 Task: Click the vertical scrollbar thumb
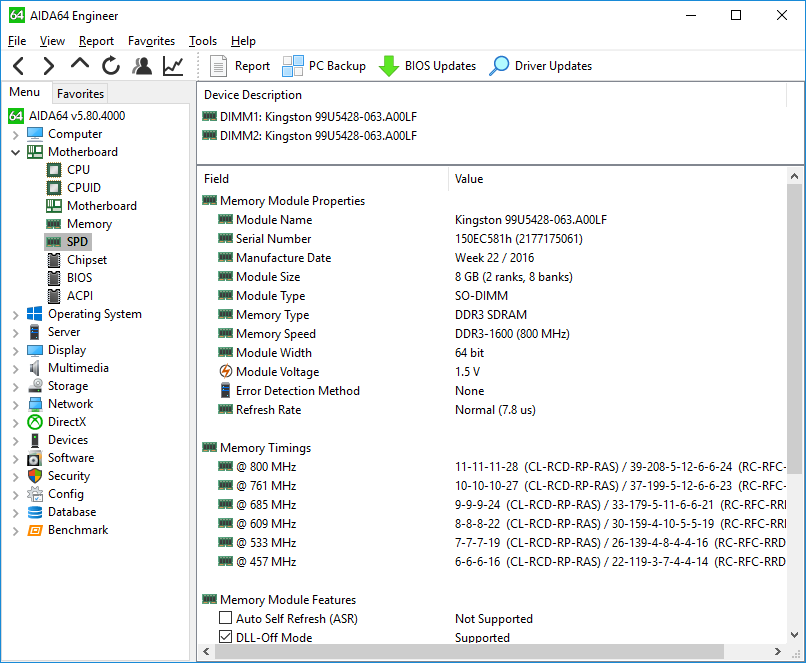[794, 329]
